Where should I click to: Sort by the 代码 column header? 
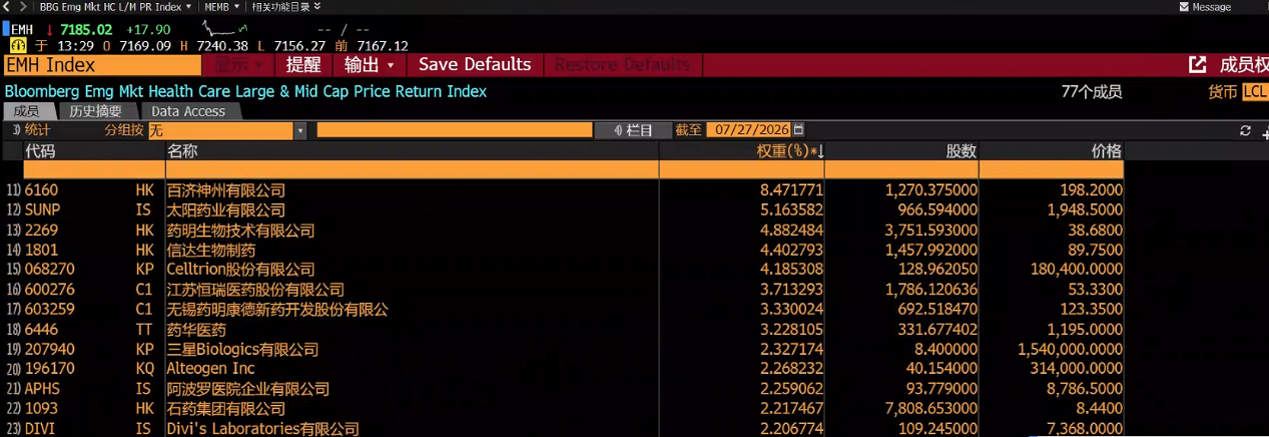tap(93, 151)
